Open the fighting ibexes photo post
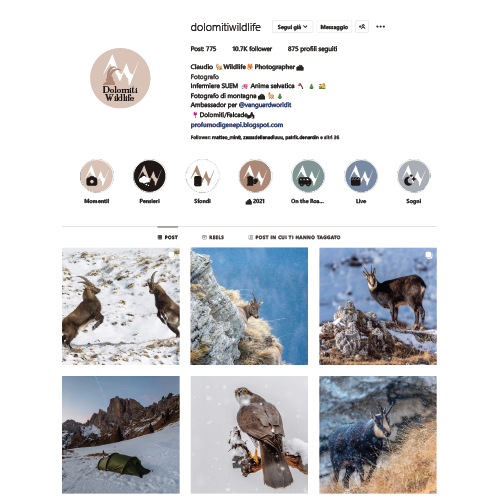Viewport: 500px width, 500px height. [x=121, y=306]
